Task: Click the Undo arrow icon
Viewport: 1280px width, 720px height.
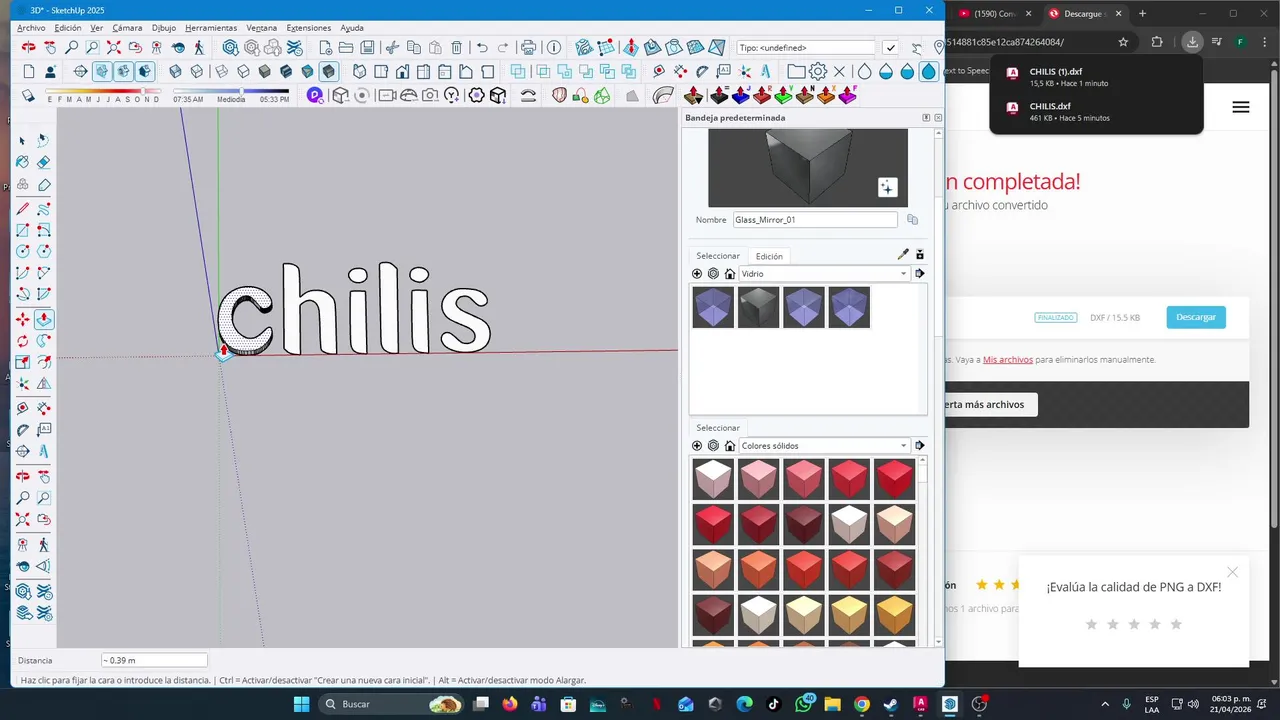Action: (482, 47)
